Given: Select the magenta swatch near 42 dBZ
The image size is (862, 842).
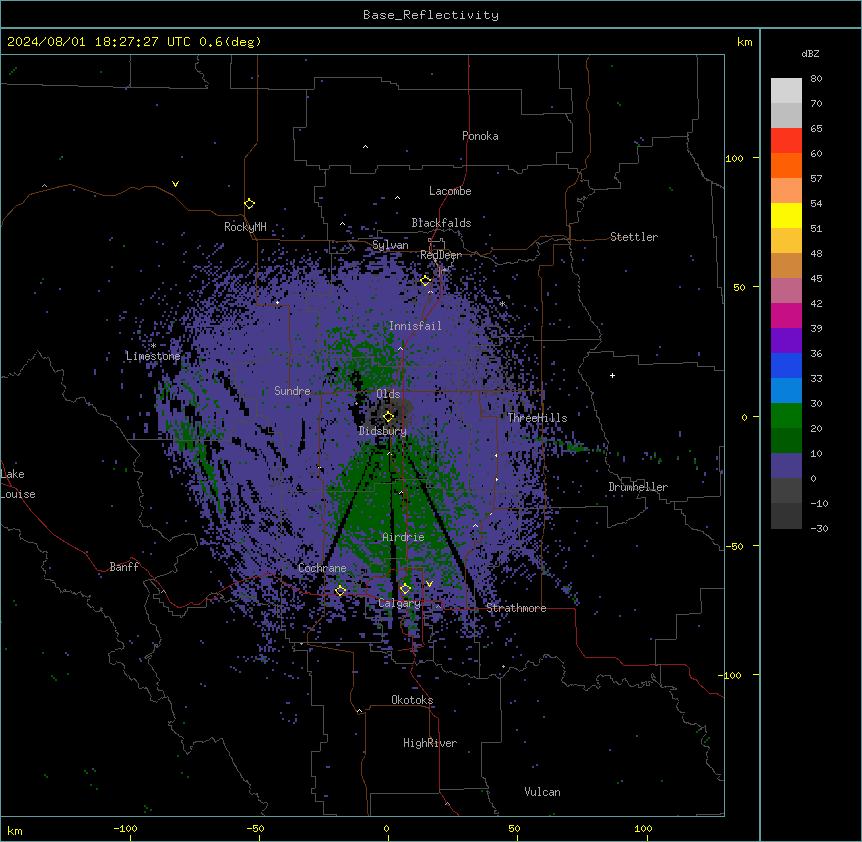Looking at the screenshot, I should (x=786, y=315).
